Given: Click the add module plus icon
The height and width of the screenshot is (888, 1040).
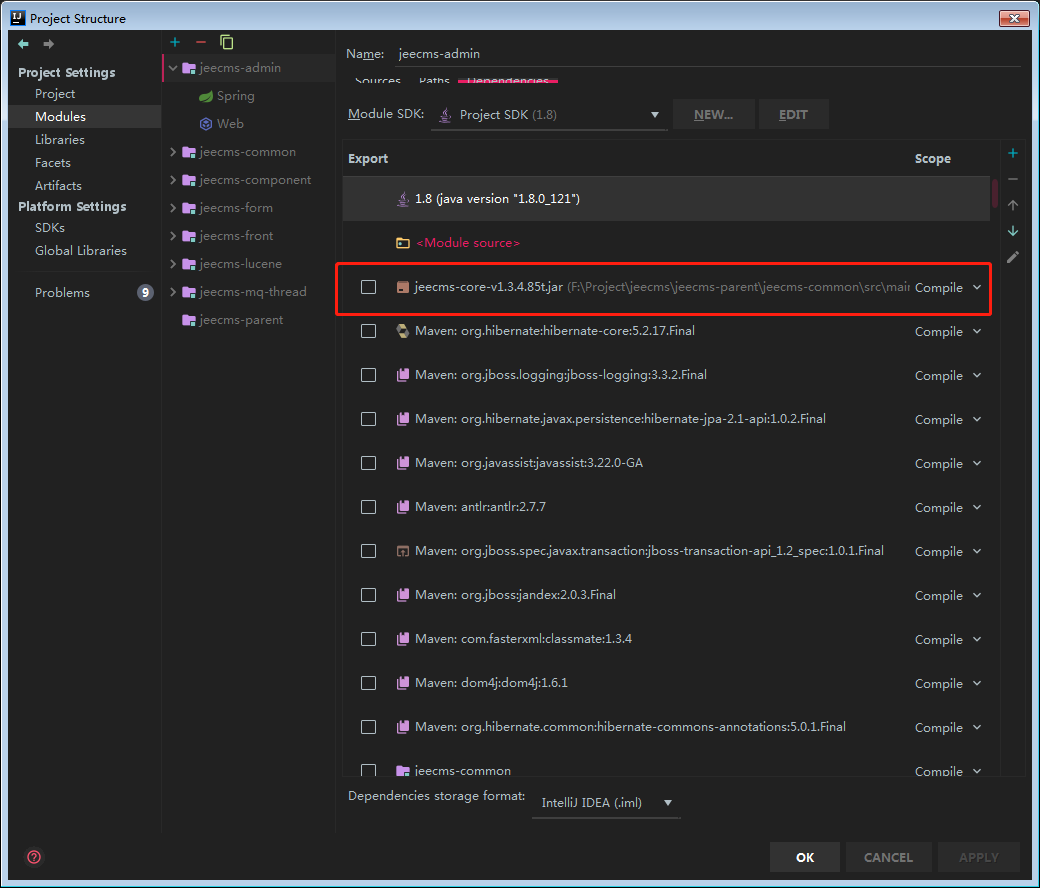Looking at the screenshot, I should pos(175,42).
